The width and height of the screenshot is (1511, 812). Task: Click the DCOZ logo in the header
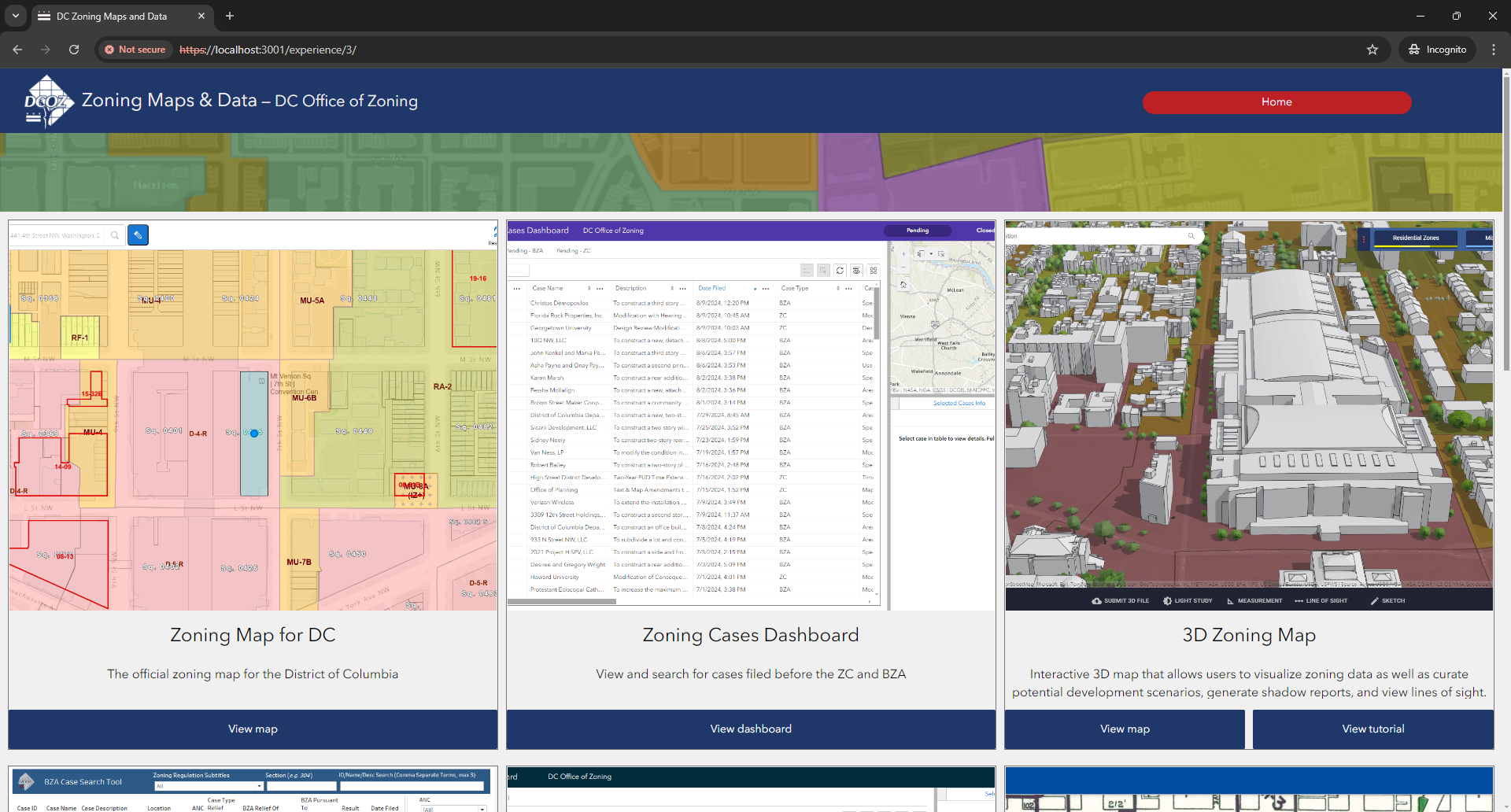tap(49, 101)
